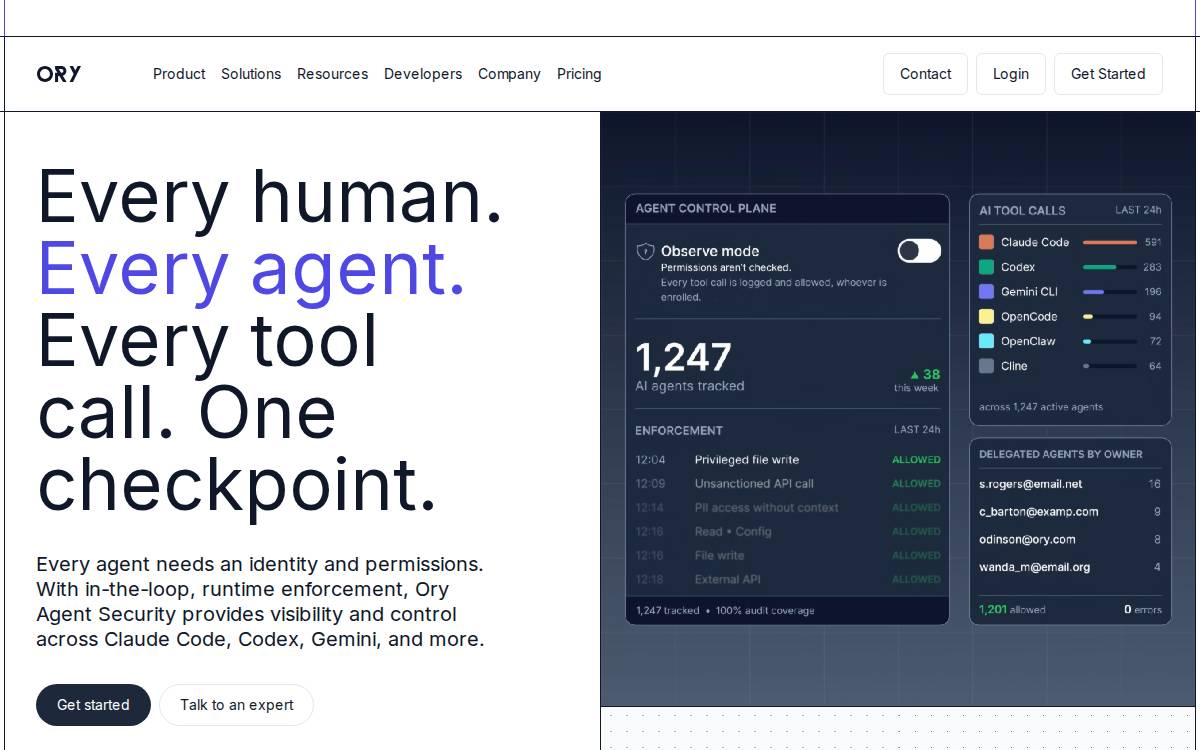Click Claude Code count 591

coord(1153,242)
